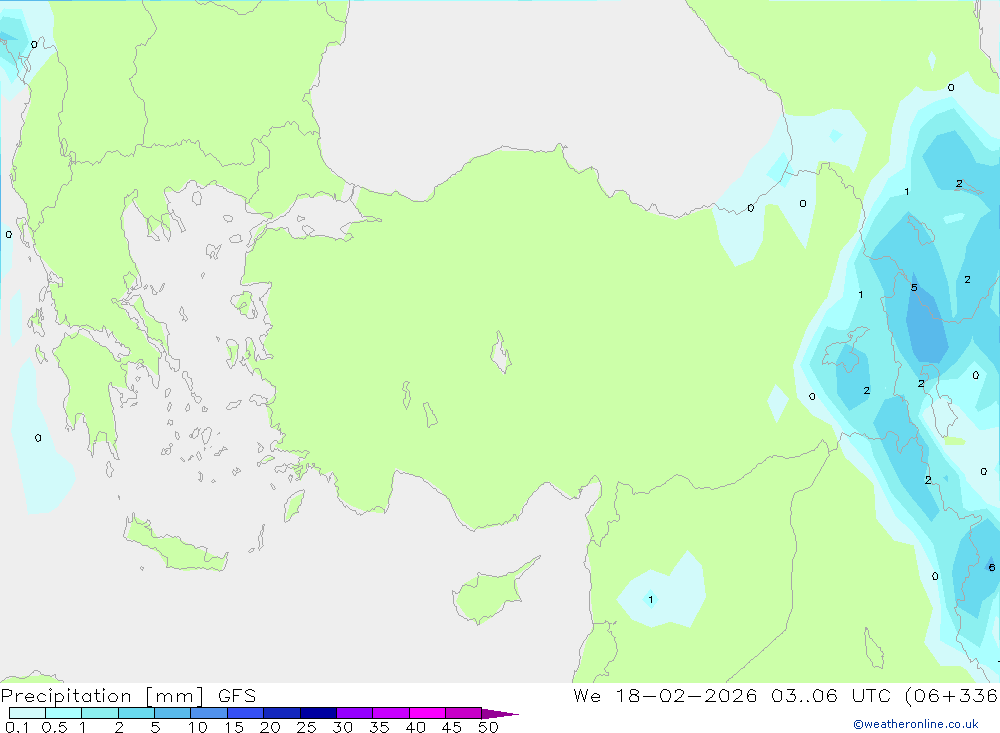
Task: Click the '40' legend label
Action: click(416, 727)
